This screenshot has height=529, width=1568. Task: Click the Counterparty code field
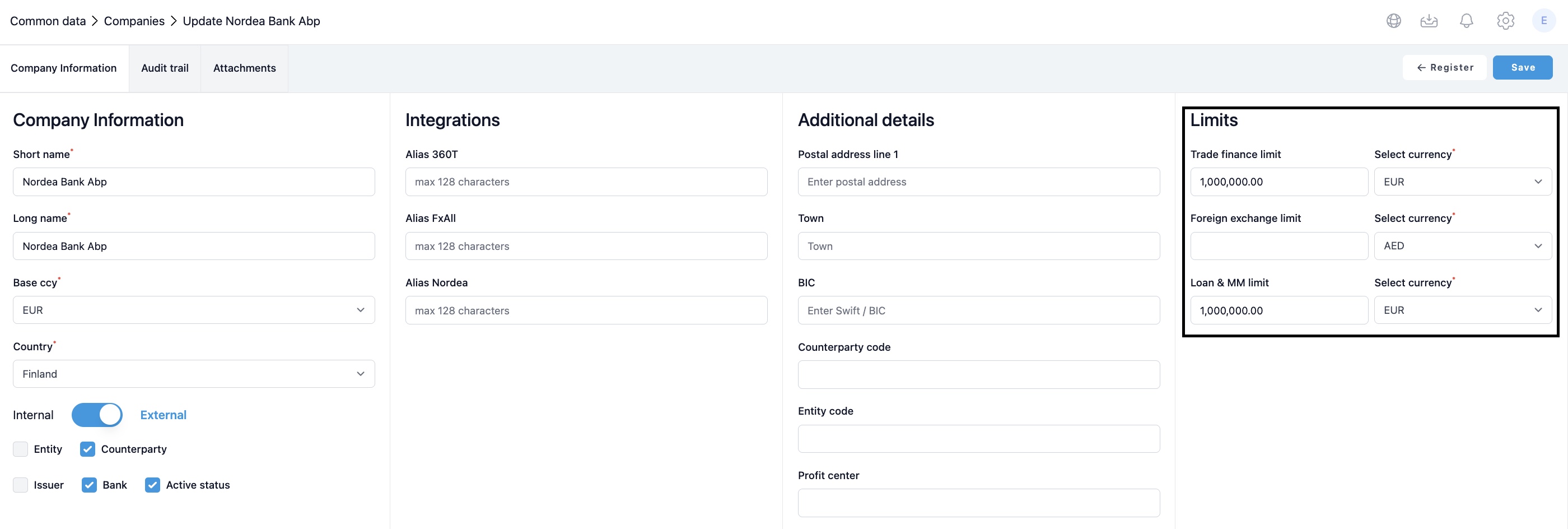point(979,375)
